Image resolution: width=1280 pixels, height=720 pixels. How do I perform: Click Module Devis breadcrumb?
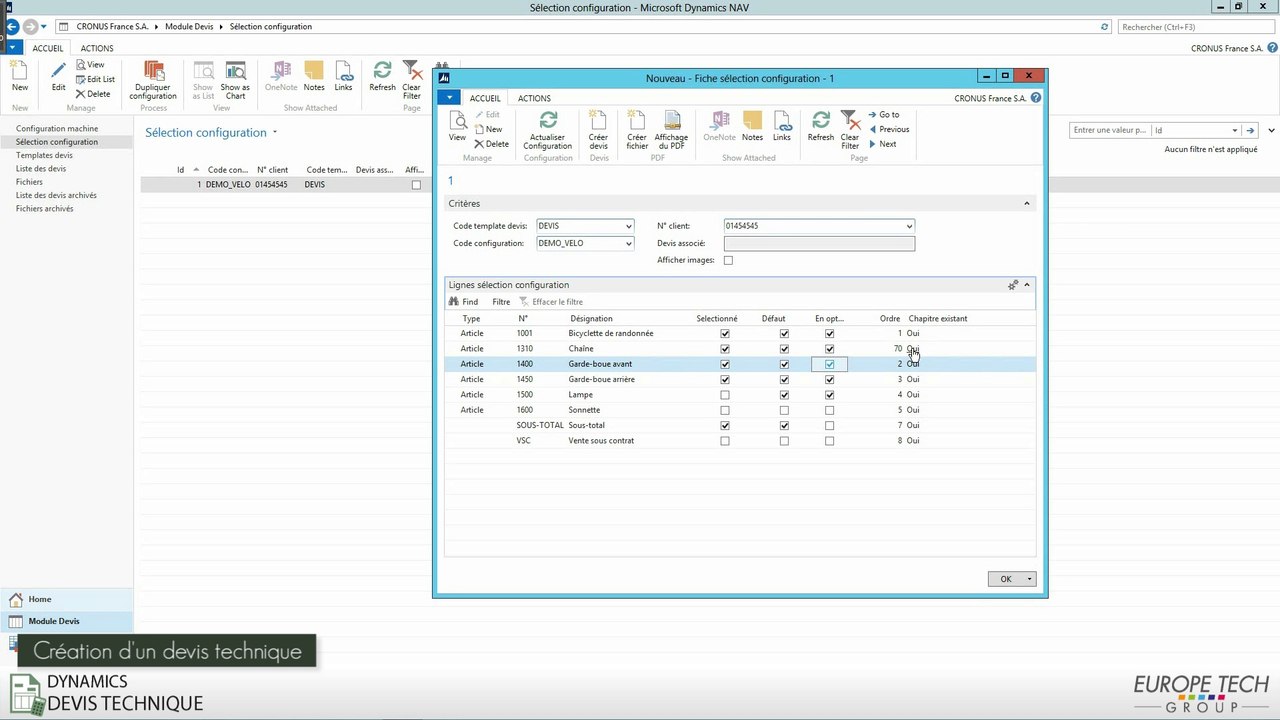click(188, 26)
